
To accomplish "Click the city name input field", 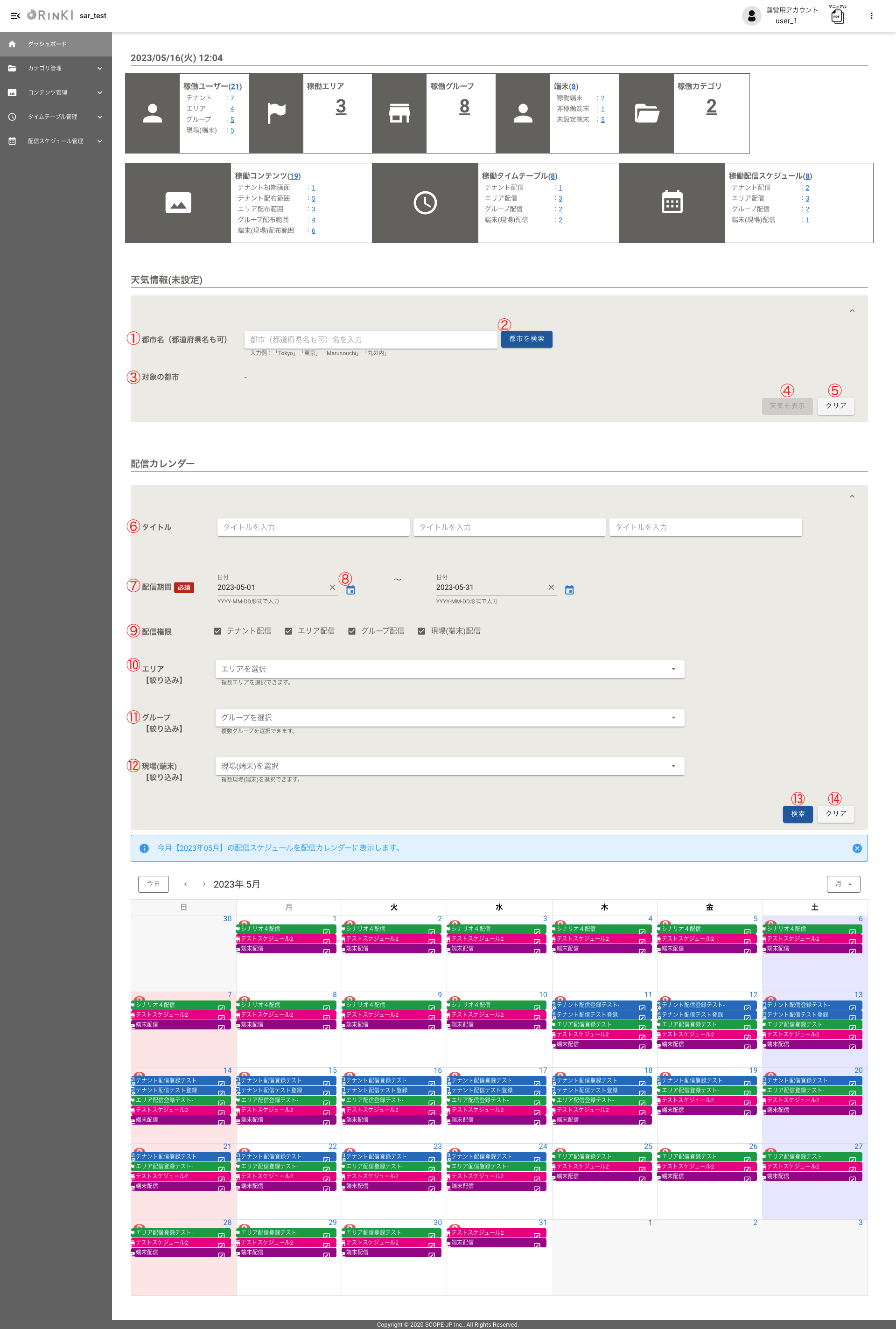I will point(370,339).
